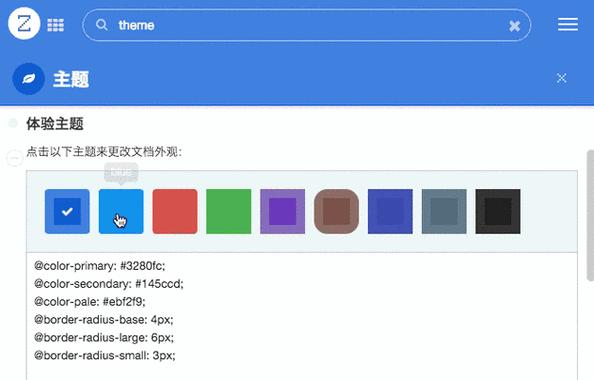Click the @color-secondary: #145ccd line
Image resolution: width=594 pixels, height=380 pixels.
(109, 284)
